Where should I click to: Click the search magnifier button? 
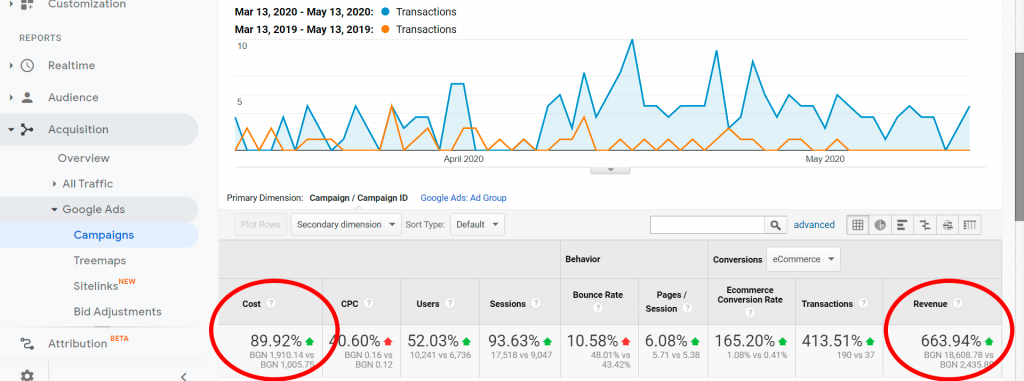[775, 225]
